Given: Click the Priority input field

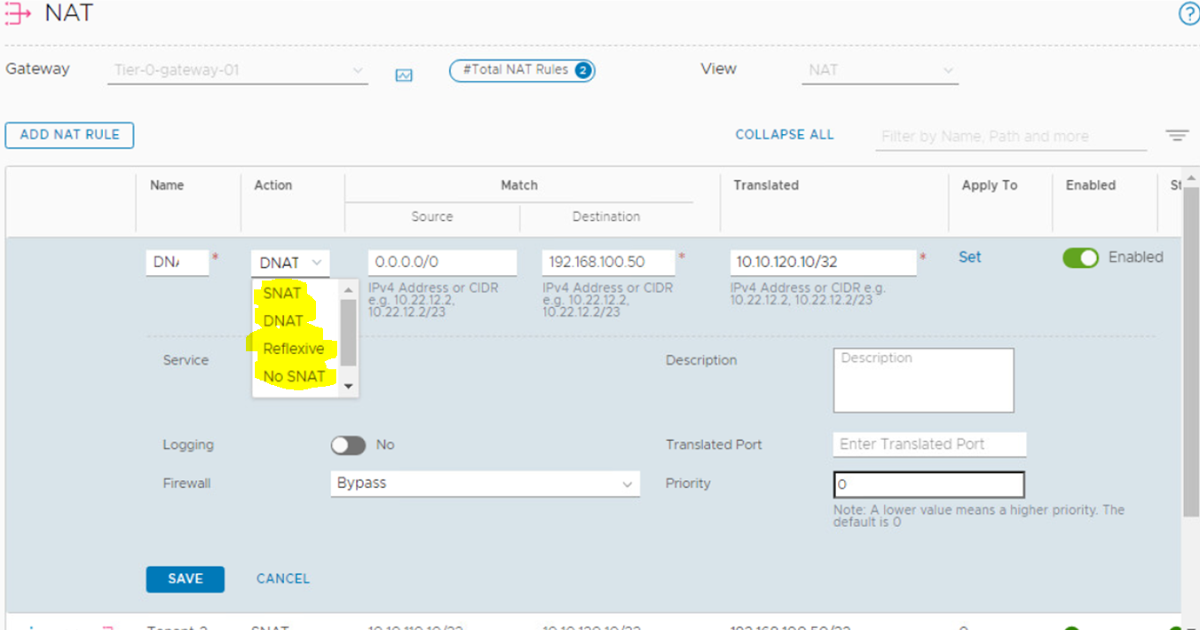Looking at the screenshot, I should click(x=929, y=485).
